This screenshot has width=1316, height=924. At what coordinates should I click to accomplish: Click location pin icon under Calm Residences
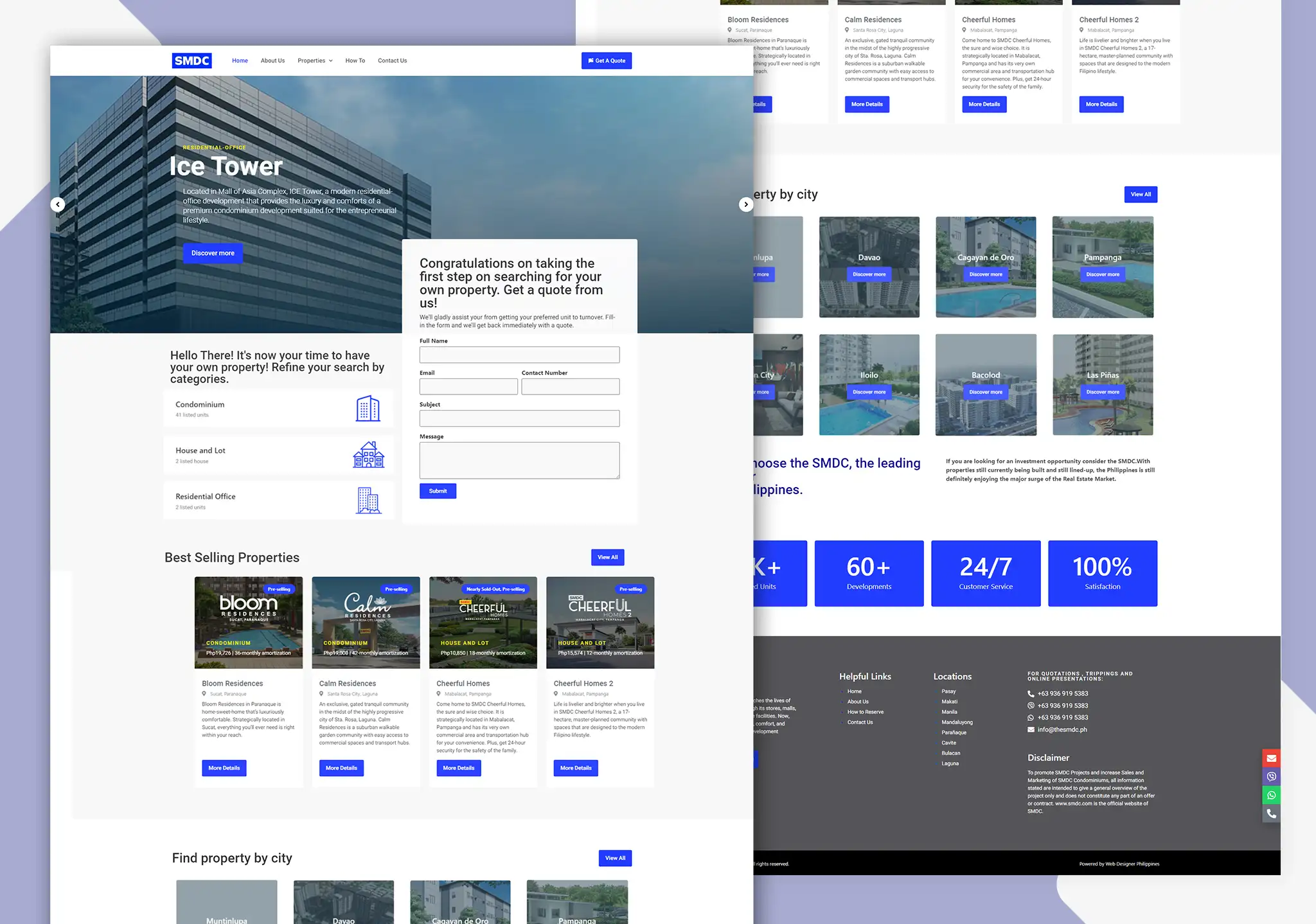[321, 694]
